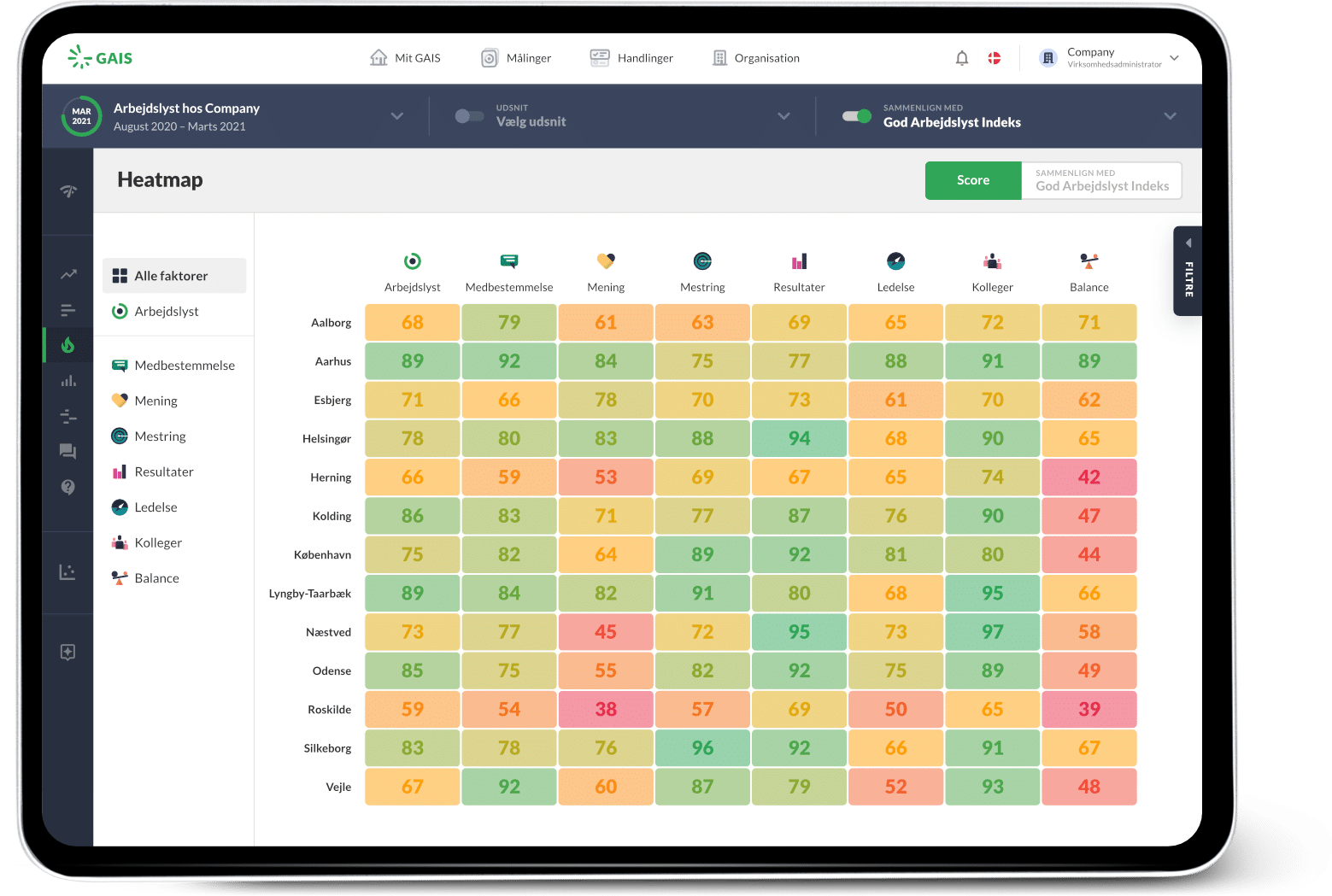Click the Kolding row label
Viewport: 1332px width, 896px height.
pos(332,516)
